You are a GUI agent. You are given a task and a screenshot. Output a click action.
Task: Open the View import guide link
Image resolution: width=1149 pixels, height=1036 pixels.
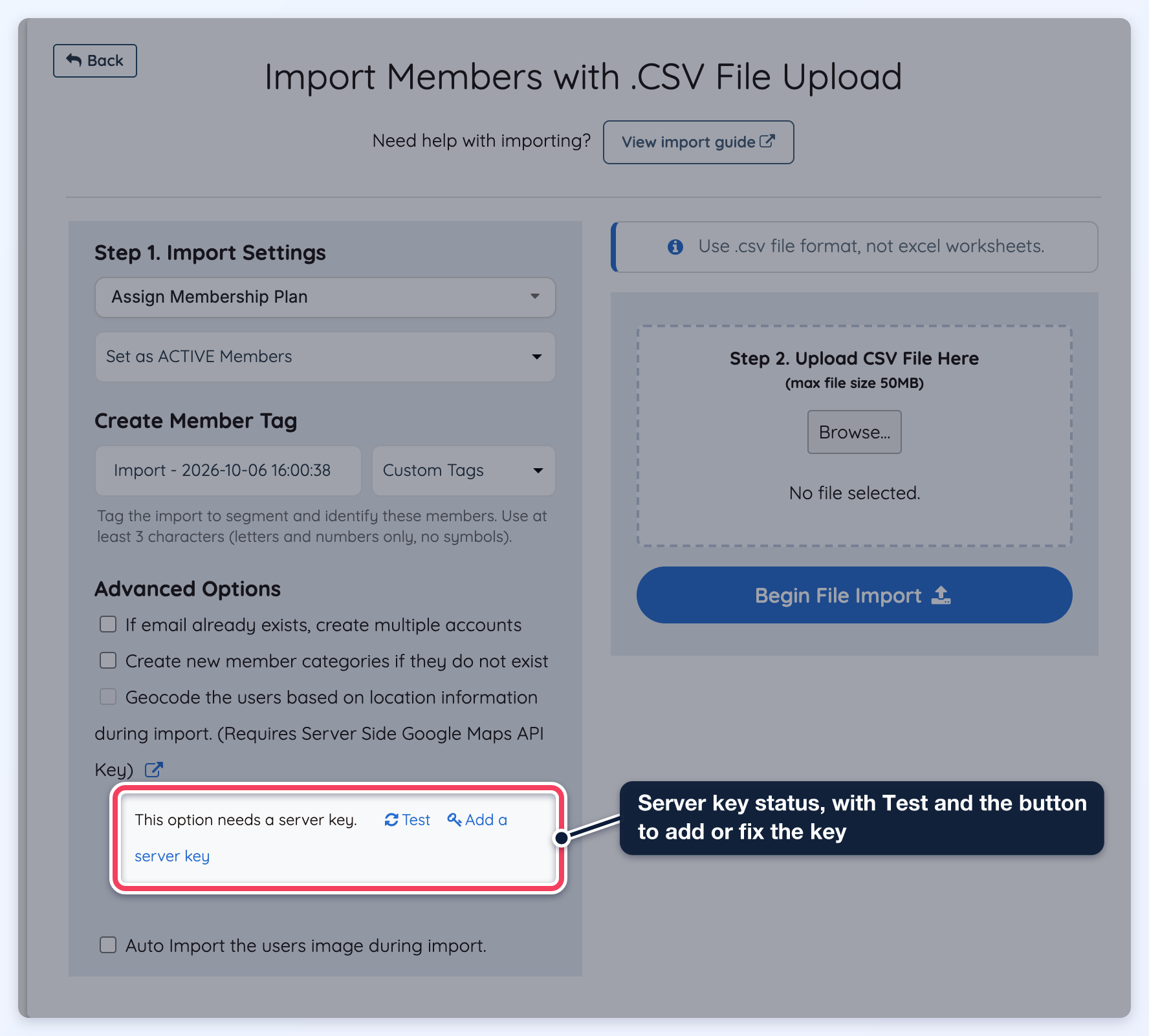698,142
